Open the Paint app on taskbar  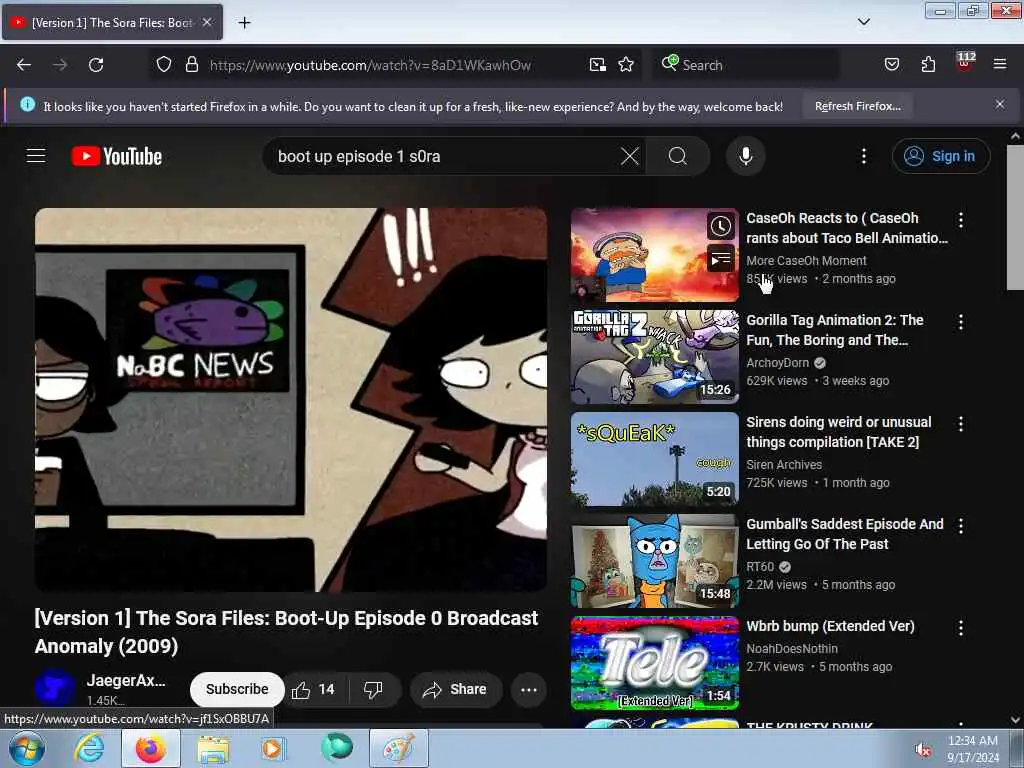pyautogui.click(x=399, y=748)
